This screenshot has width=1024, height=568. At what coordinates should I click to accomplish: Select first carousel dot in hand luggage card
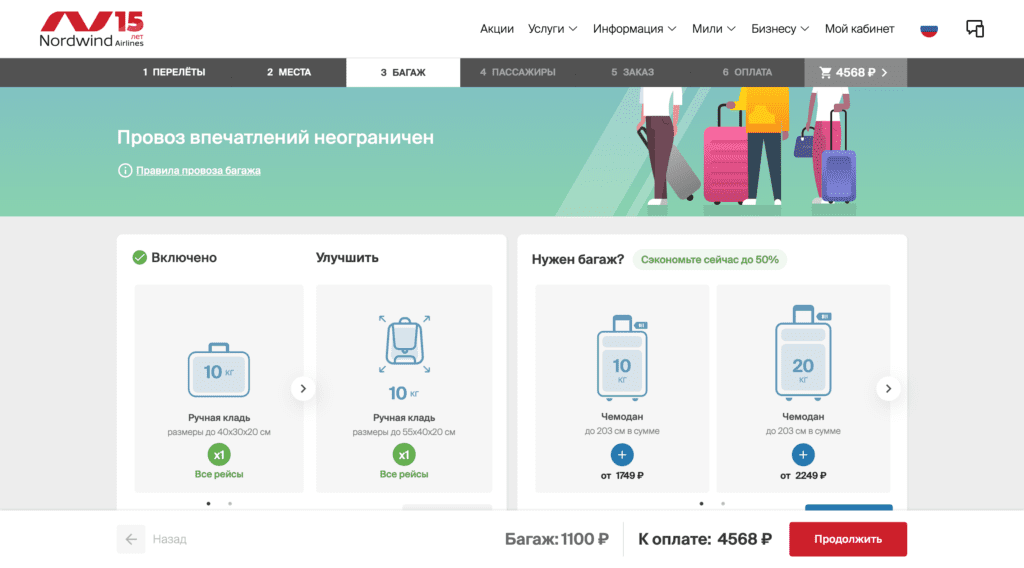coord(208,503)
